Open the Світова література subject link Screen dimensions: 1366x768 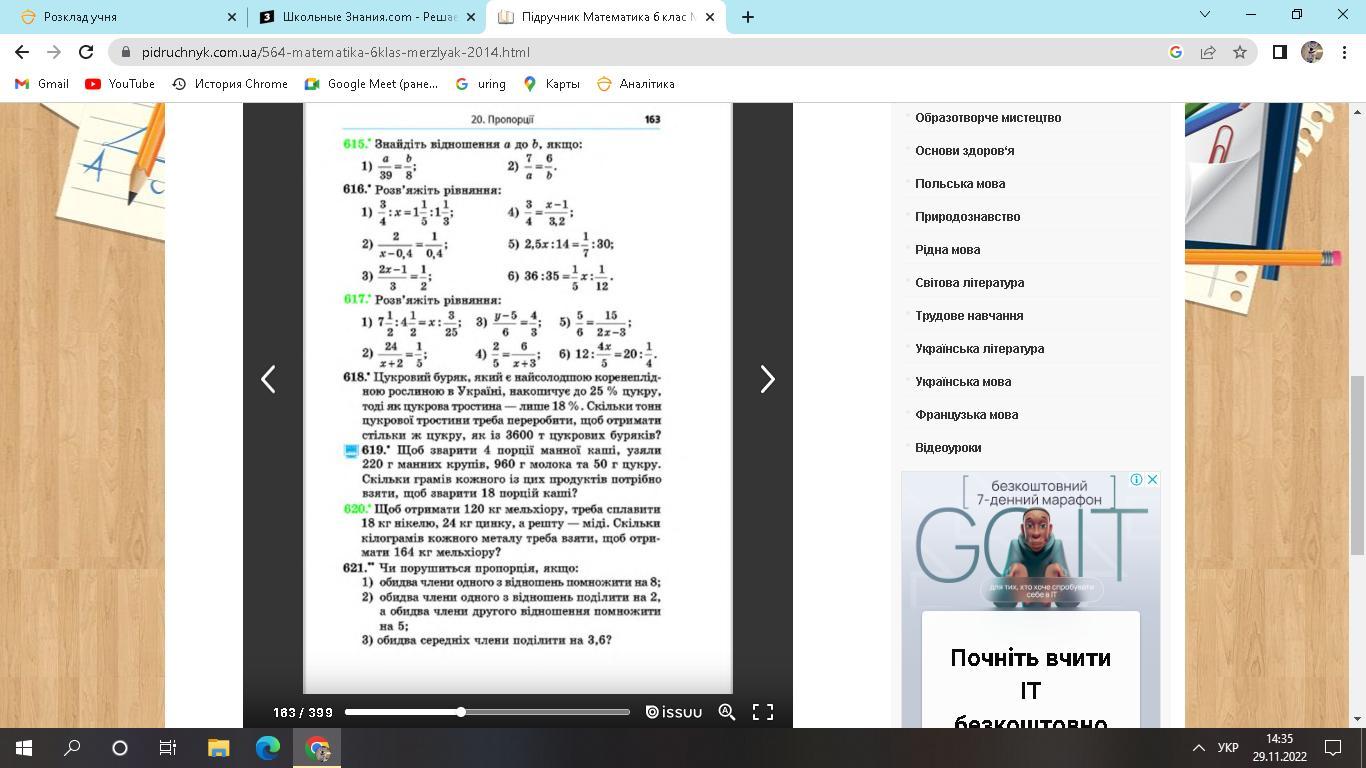[970, 283]
